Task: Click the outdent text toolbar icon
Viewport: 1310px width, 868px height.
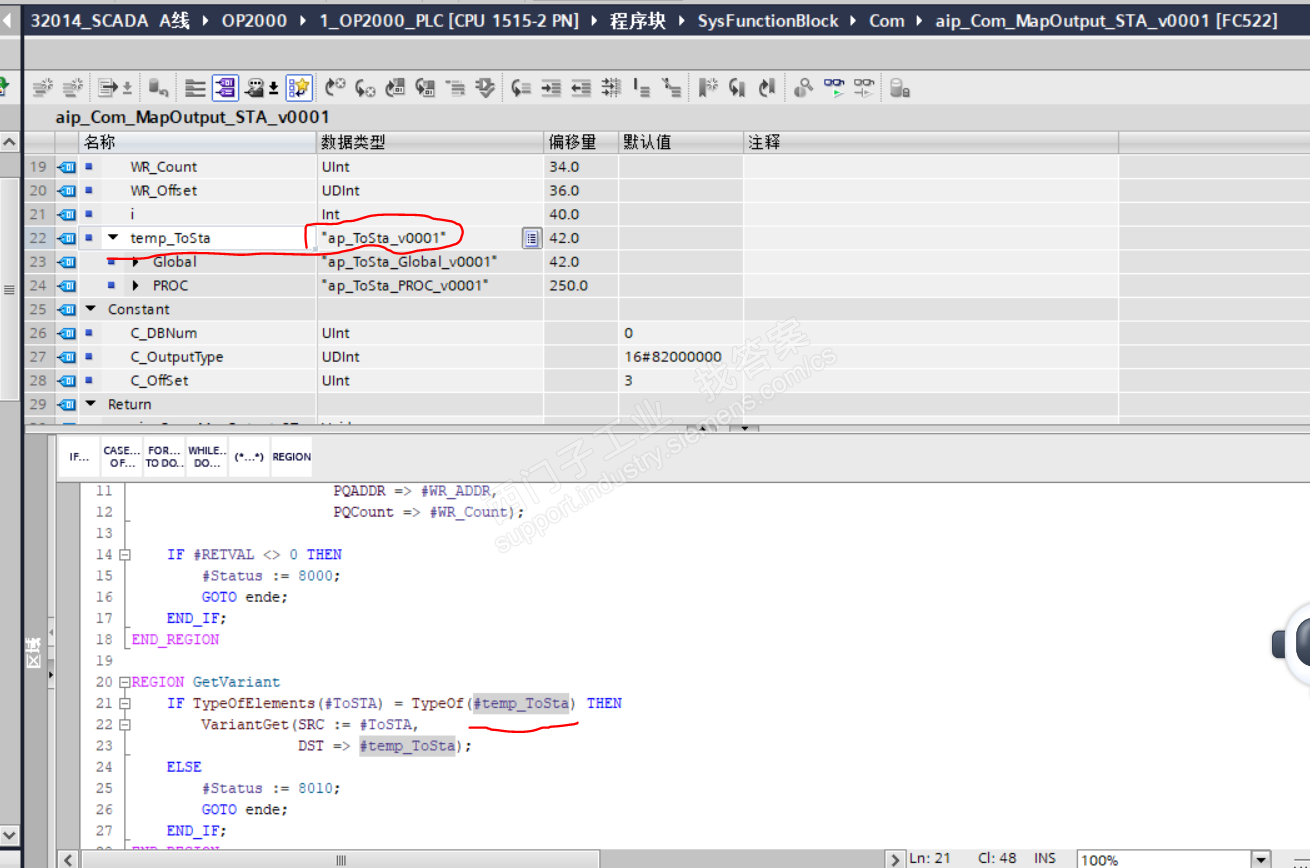Action: tap(581, 89)
